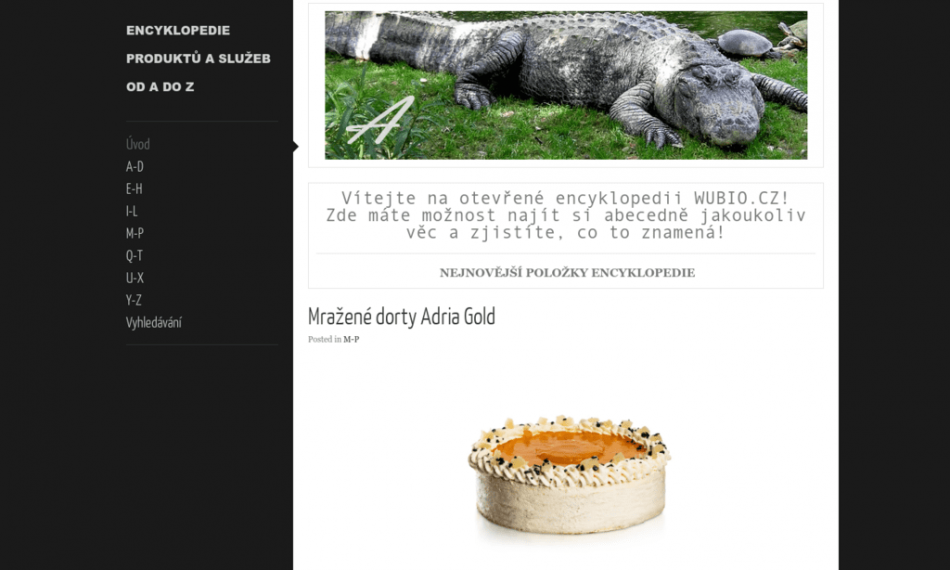Click the alligator header banner image

566,85
